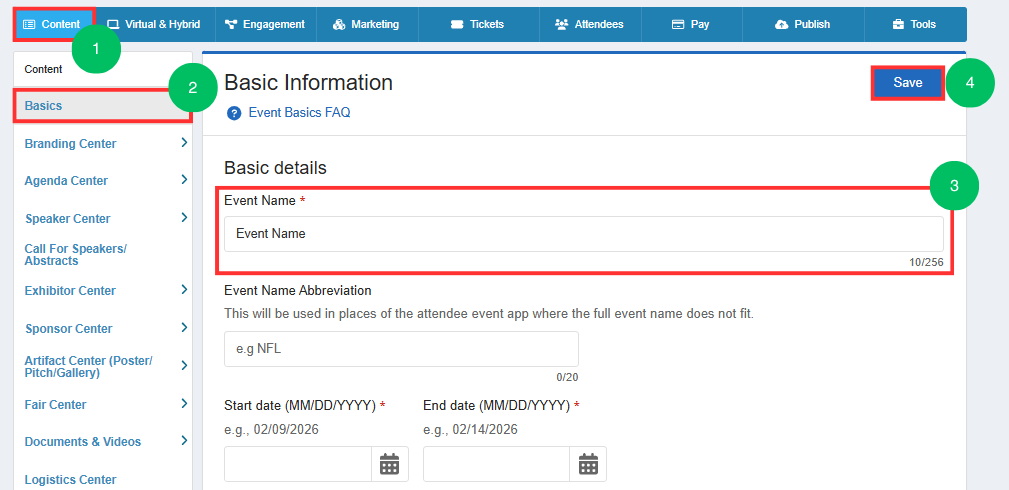Expand the Sponsor Center chevron
The image size is (1009, 490).
click(x=184, y=327)
